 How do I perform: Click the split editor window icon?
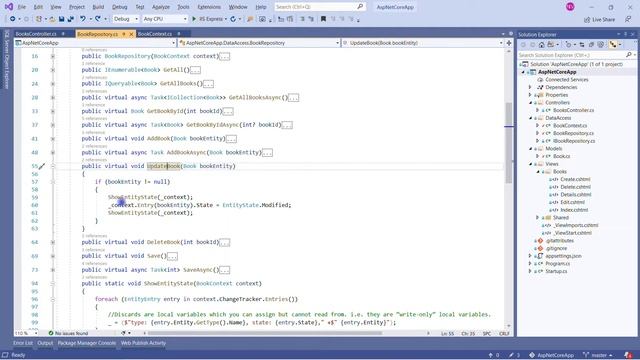(509, 42)
